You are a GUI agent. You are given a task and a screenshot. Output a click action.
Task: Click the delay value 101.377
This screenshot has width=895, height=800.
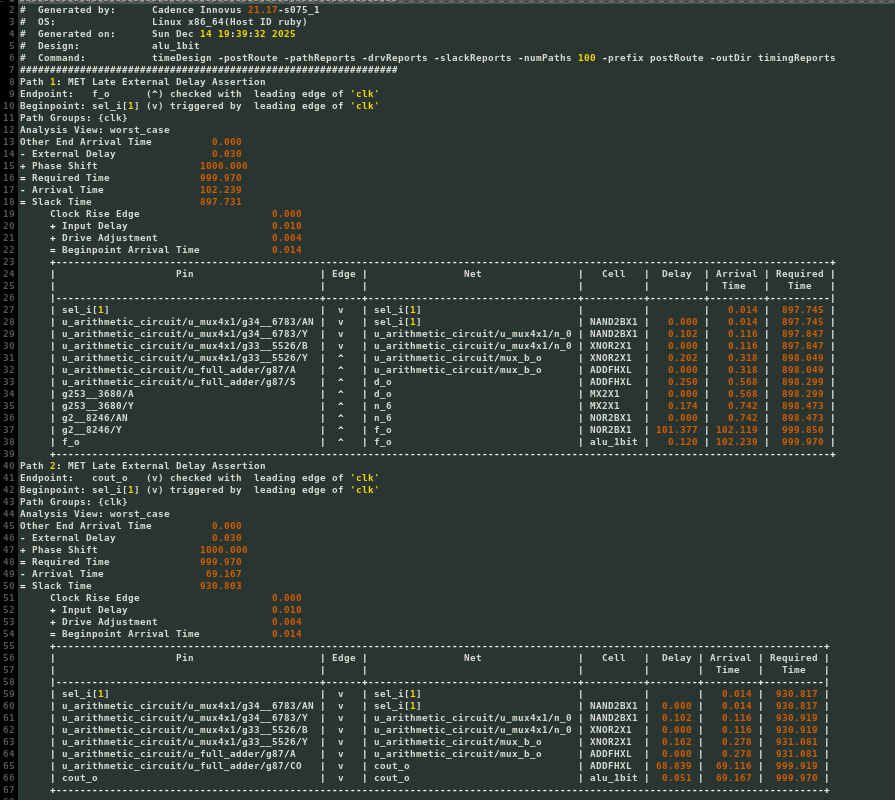click(676, 429)
